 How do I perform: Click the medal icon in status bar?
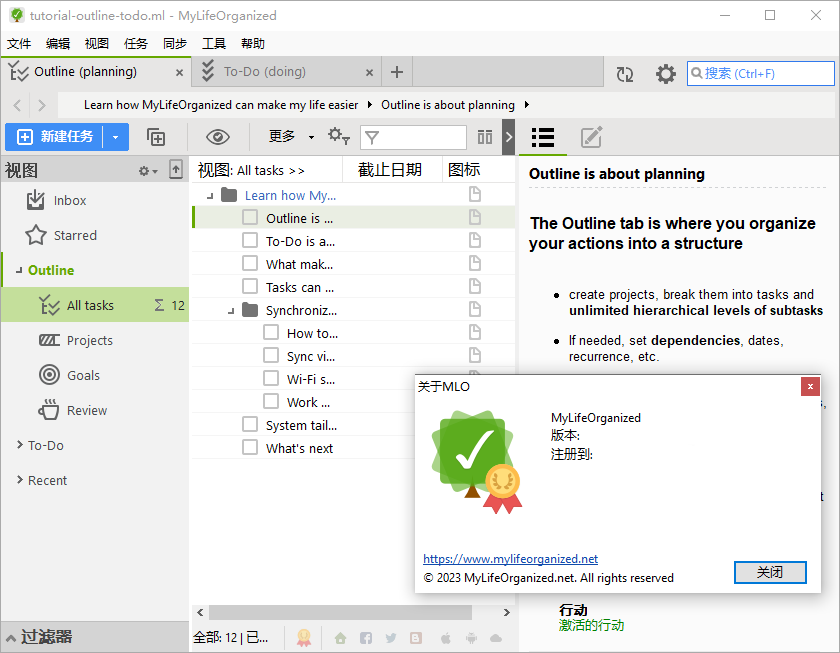coord(304,637)
